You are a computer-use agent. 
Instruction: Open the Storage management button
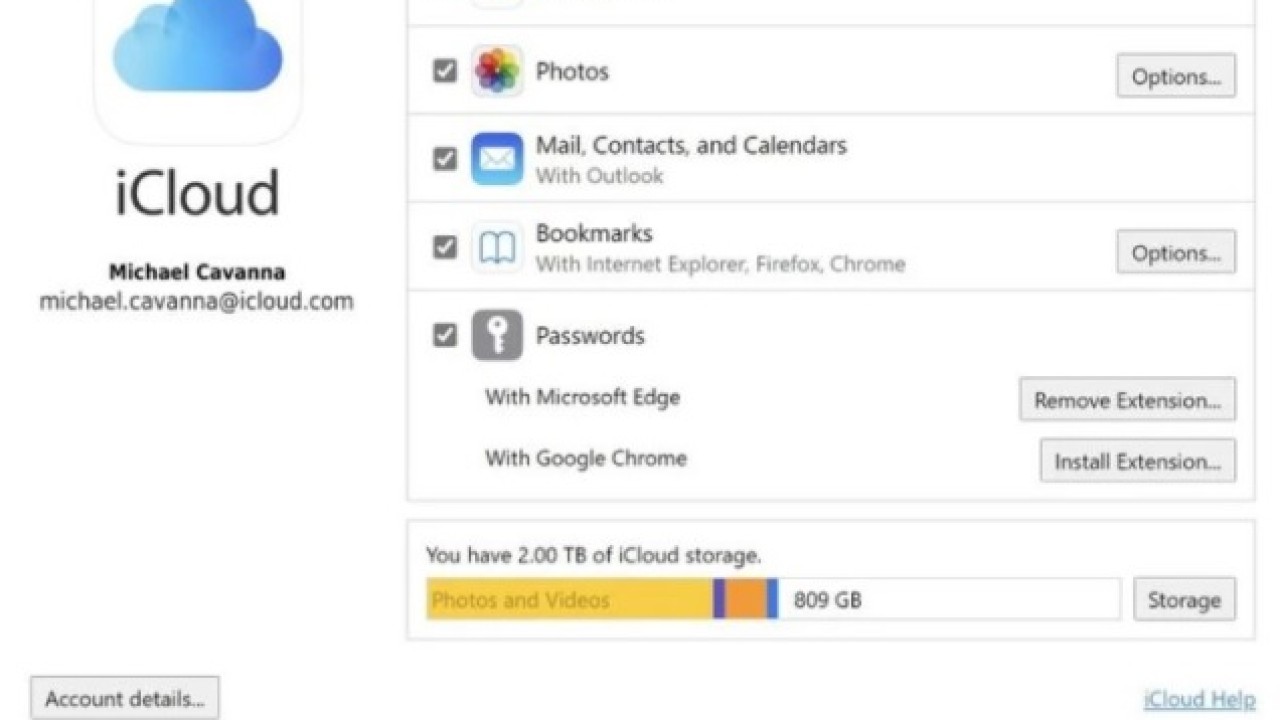point(1184,600)
